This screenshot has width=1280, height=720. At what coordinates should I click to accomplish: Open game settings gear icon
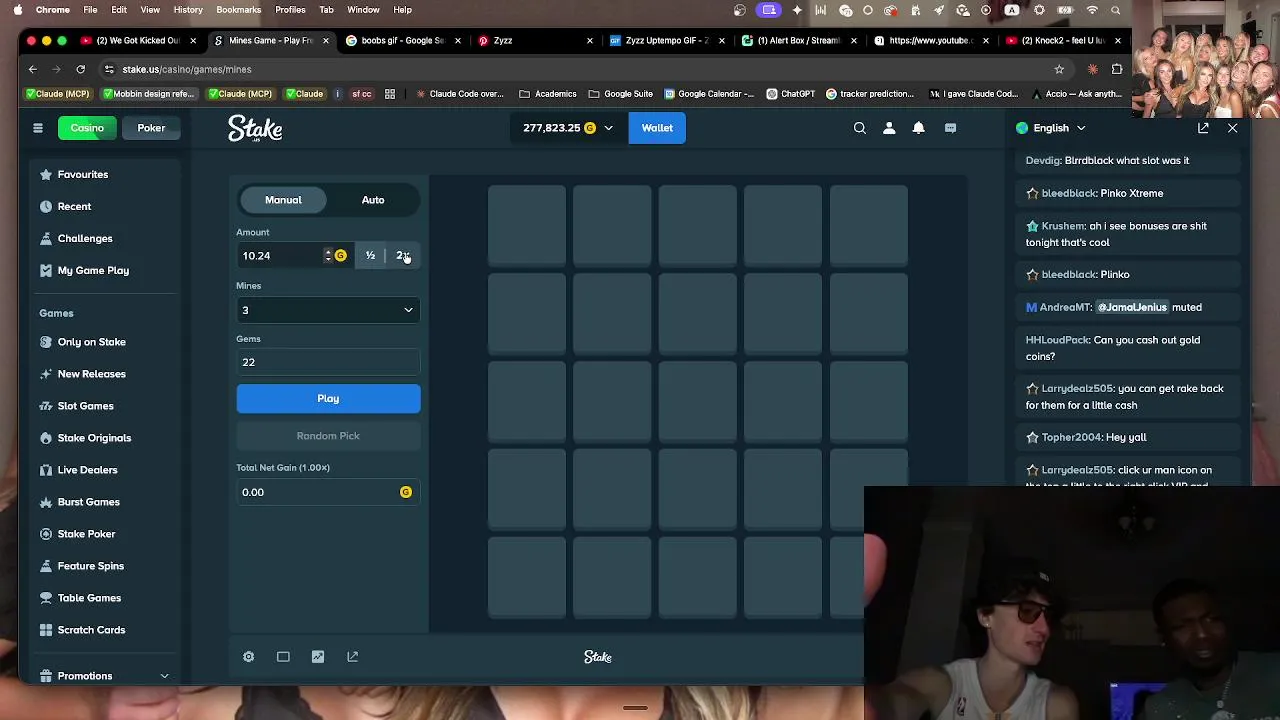(248, 657)
